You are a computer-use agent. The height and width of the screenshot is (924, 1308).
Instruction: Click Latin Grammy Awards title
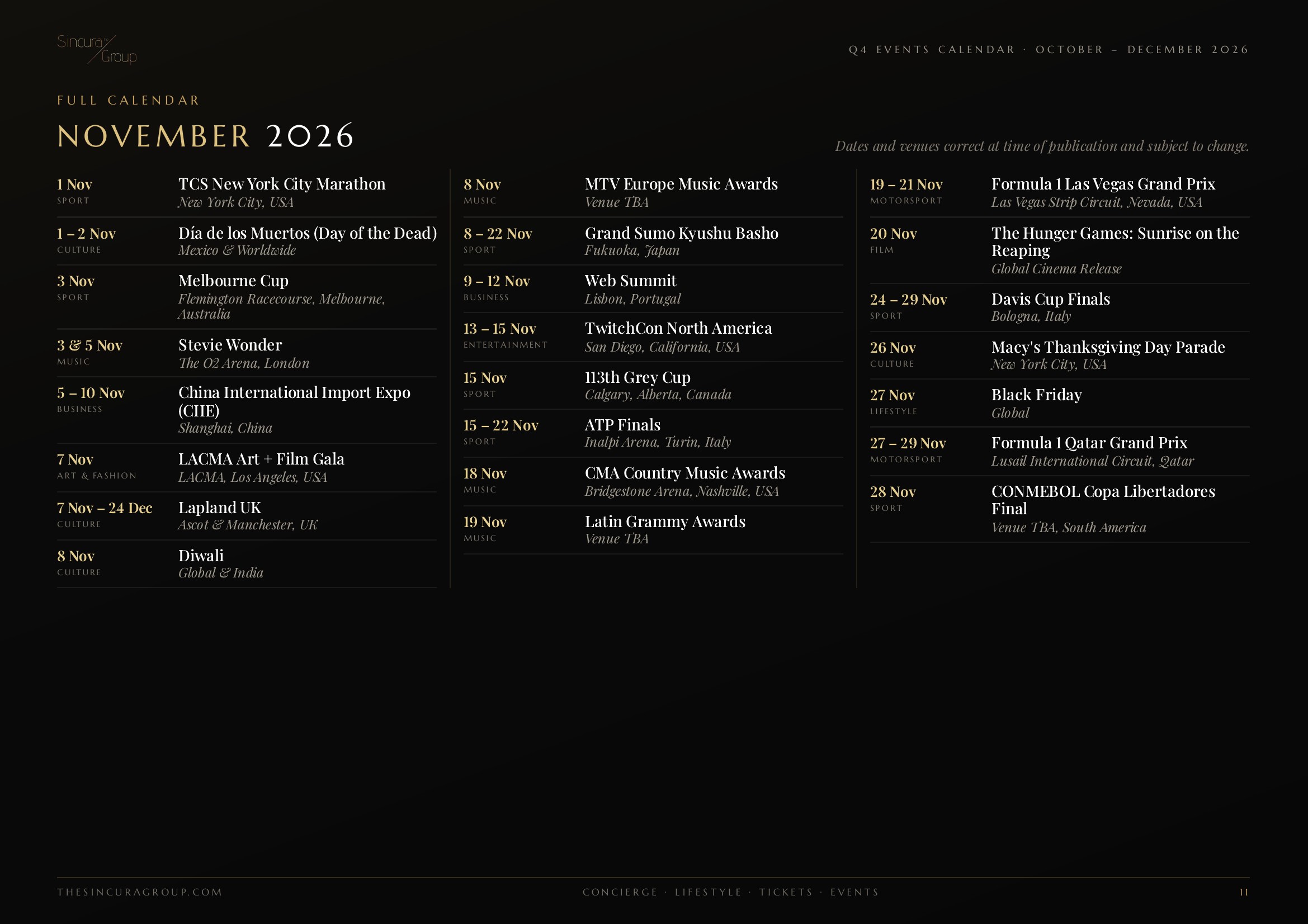click(x=664, y=522)
